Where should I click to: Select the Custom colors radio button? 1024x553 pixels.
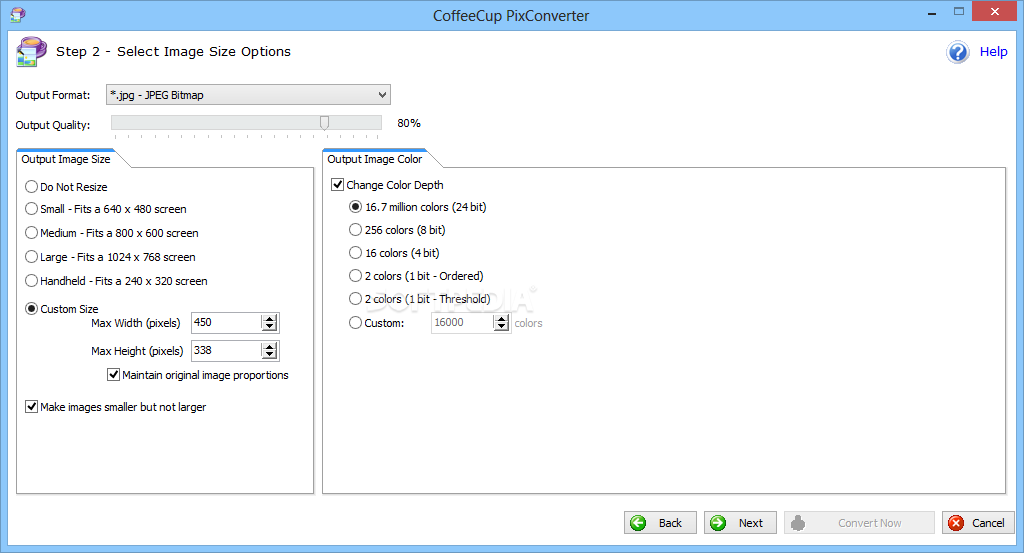coord(355,323)
